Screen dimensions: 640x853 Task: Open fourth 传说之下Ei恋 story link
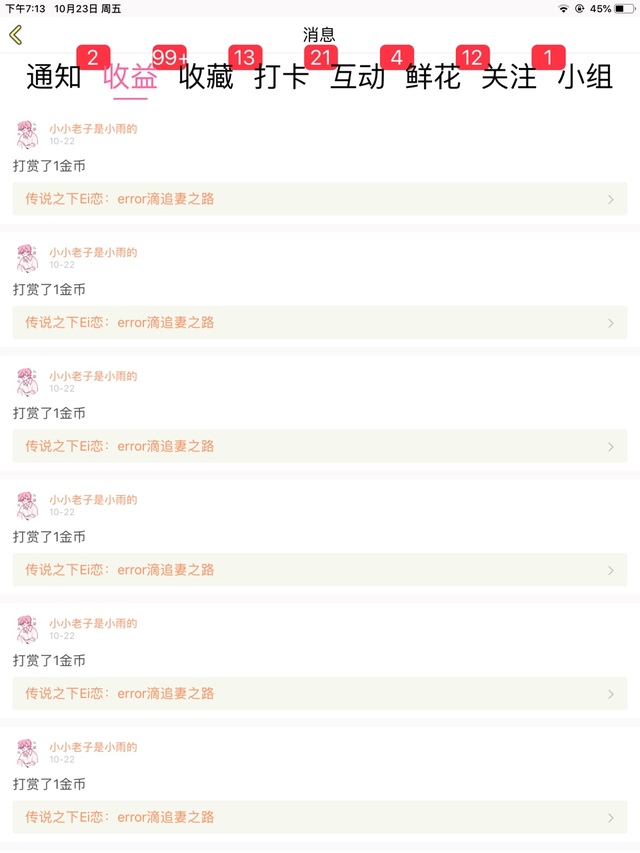click(x=320, y=570)
